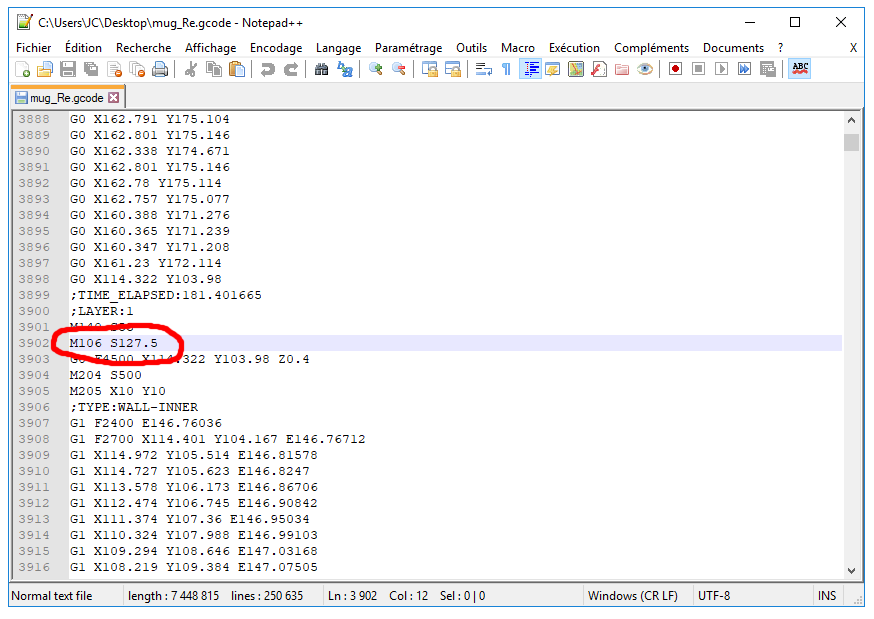874x619 pixels.
Task: Toggle the ABC spell check icon
Action: (x=799, y=69)
